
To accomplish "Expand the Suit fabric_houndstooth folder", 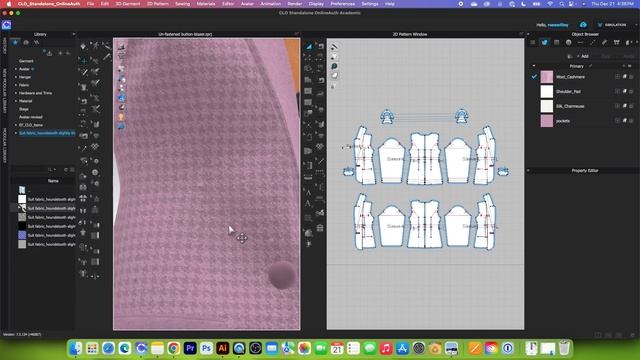I will (16, 133).
